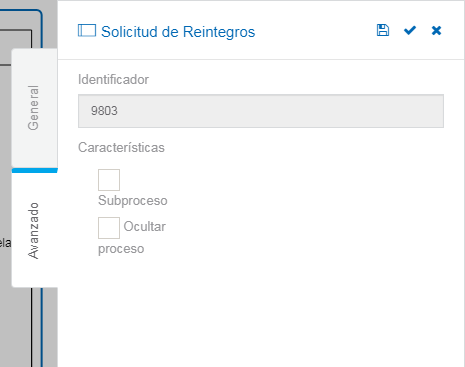Viewport: 465px width, 367px height.
Task: Select the Avanzado tab
Action: [34, 230]
